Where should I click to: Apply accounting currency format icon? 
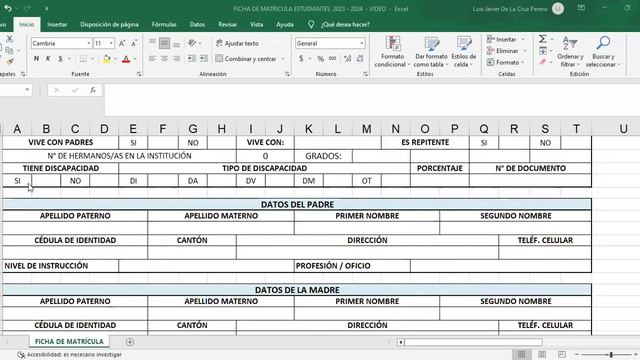[301, 59]
